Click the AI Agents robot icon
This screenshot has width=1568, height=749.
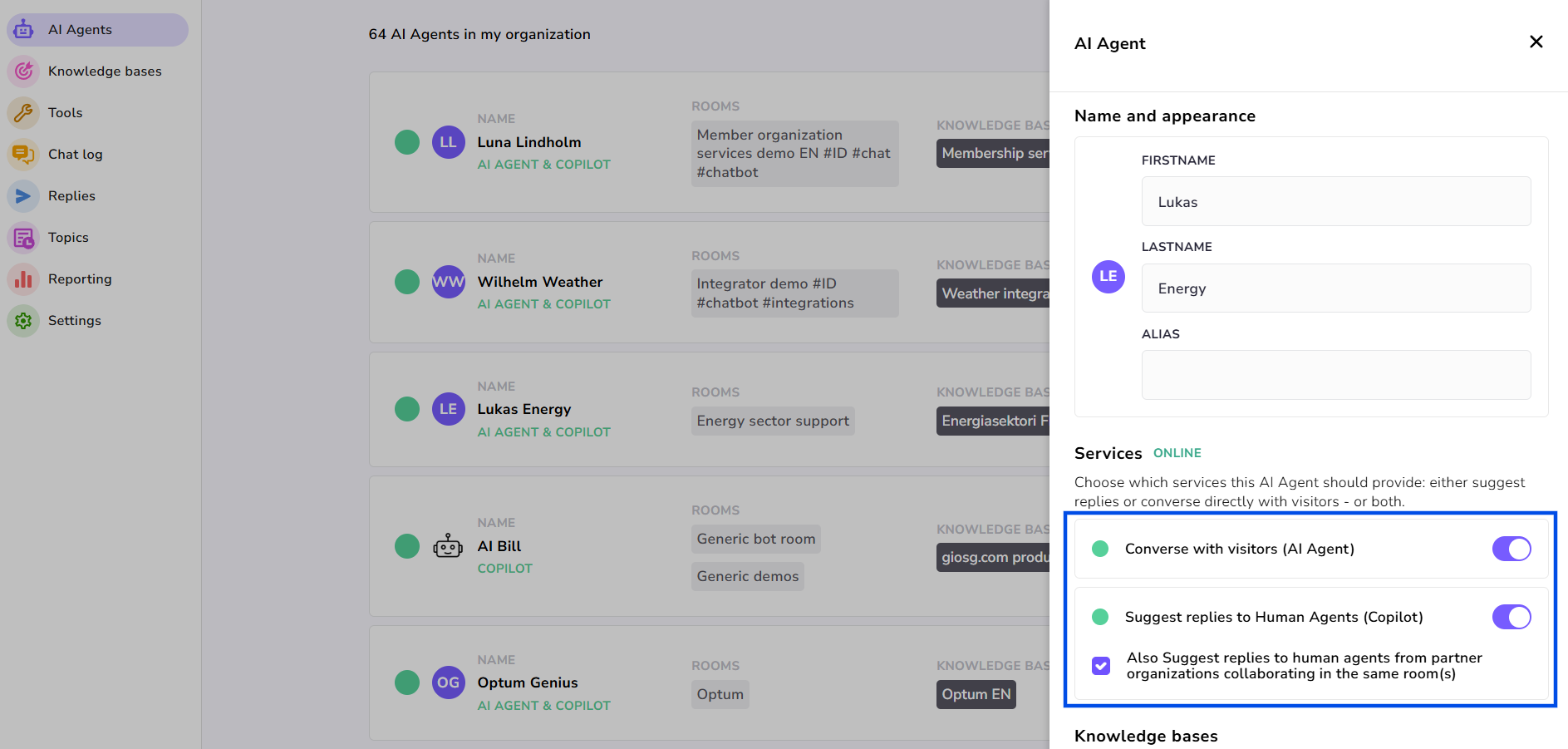point(23,30)
